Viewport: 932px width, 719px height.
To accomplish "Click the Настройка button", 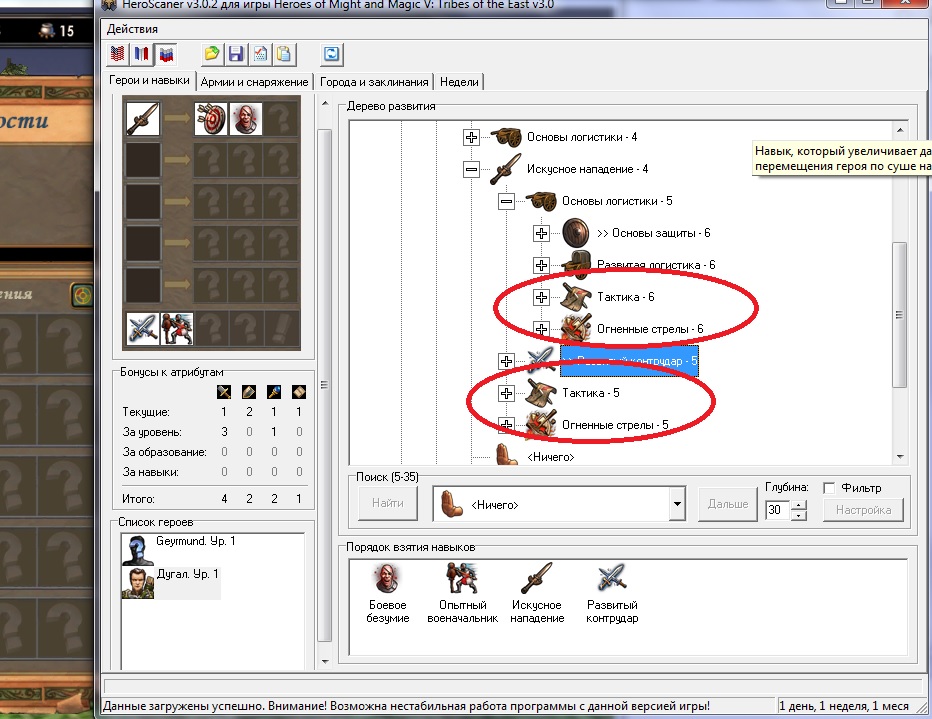I will (863, 510).
